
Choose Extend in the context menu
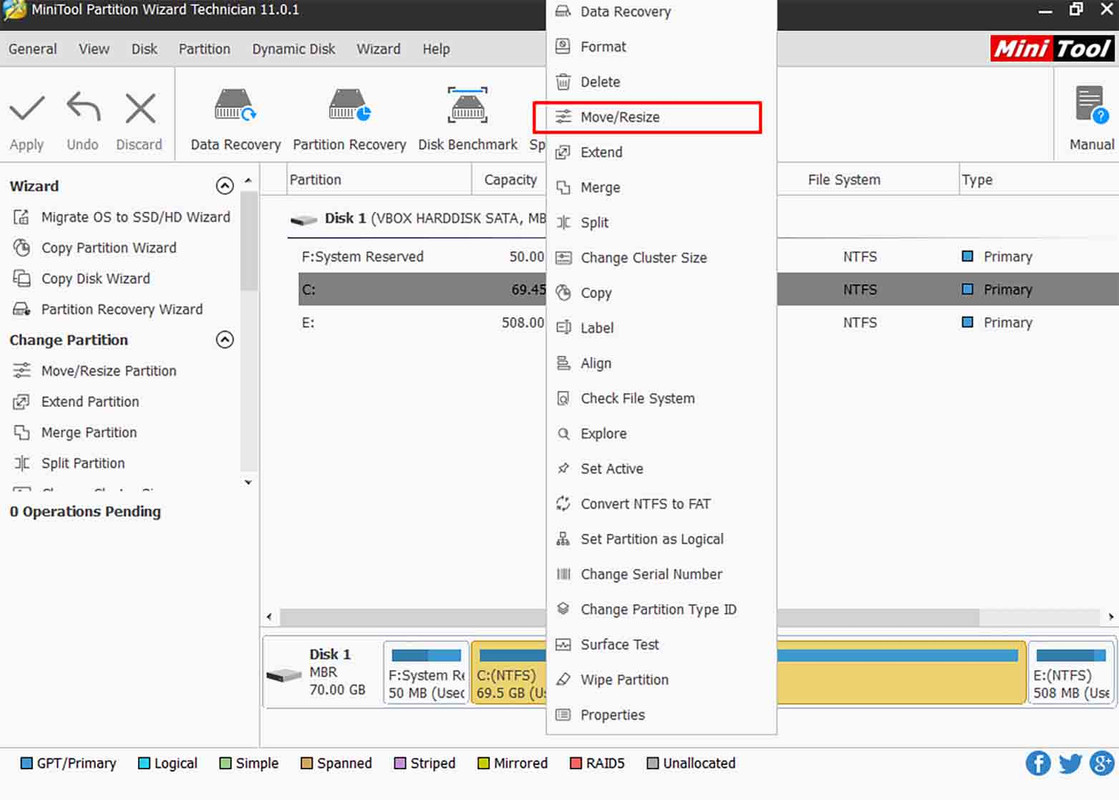[661, 152]
